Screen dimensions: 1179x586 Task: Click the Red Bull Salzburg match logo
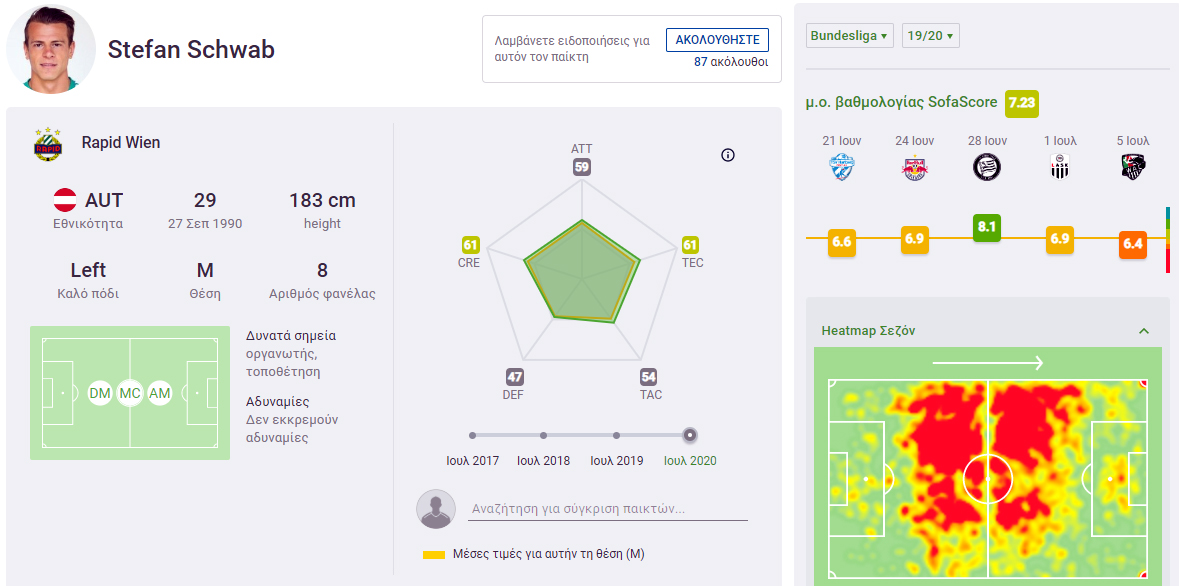[915, 168]
